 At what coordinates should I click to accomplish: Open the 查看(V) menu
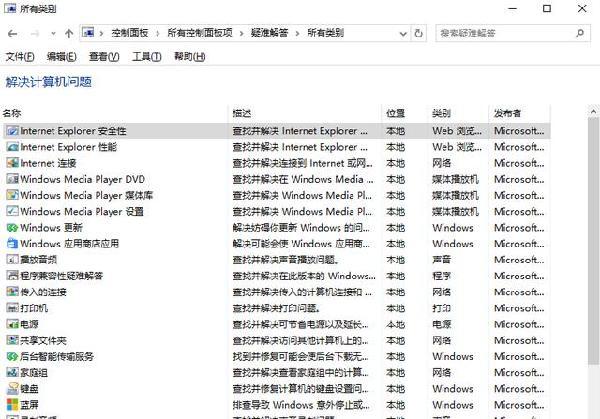coord(104,57)
